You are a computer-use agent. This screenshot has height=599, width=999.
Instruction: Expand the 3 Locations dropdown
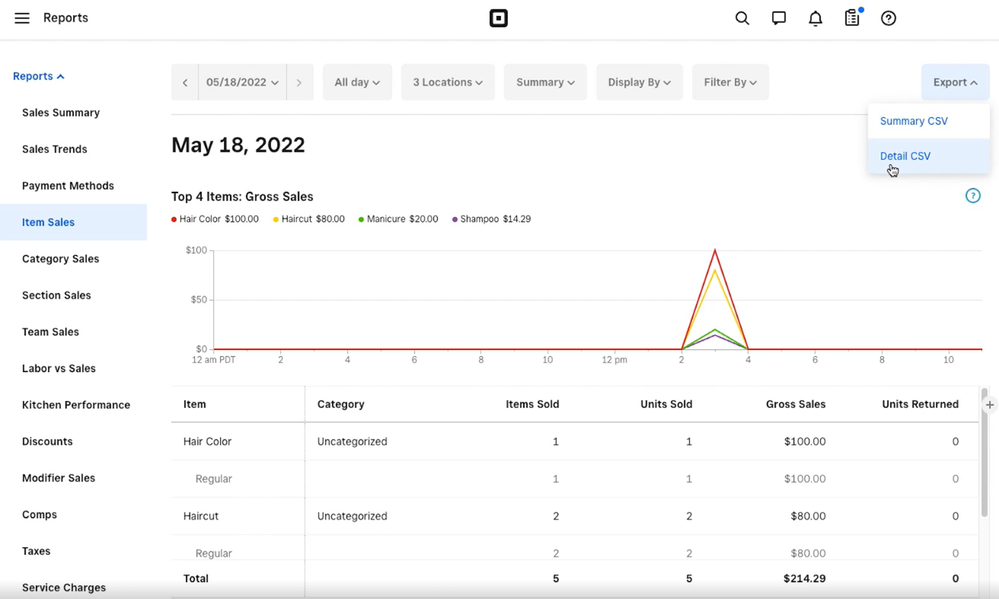[447, 82]
